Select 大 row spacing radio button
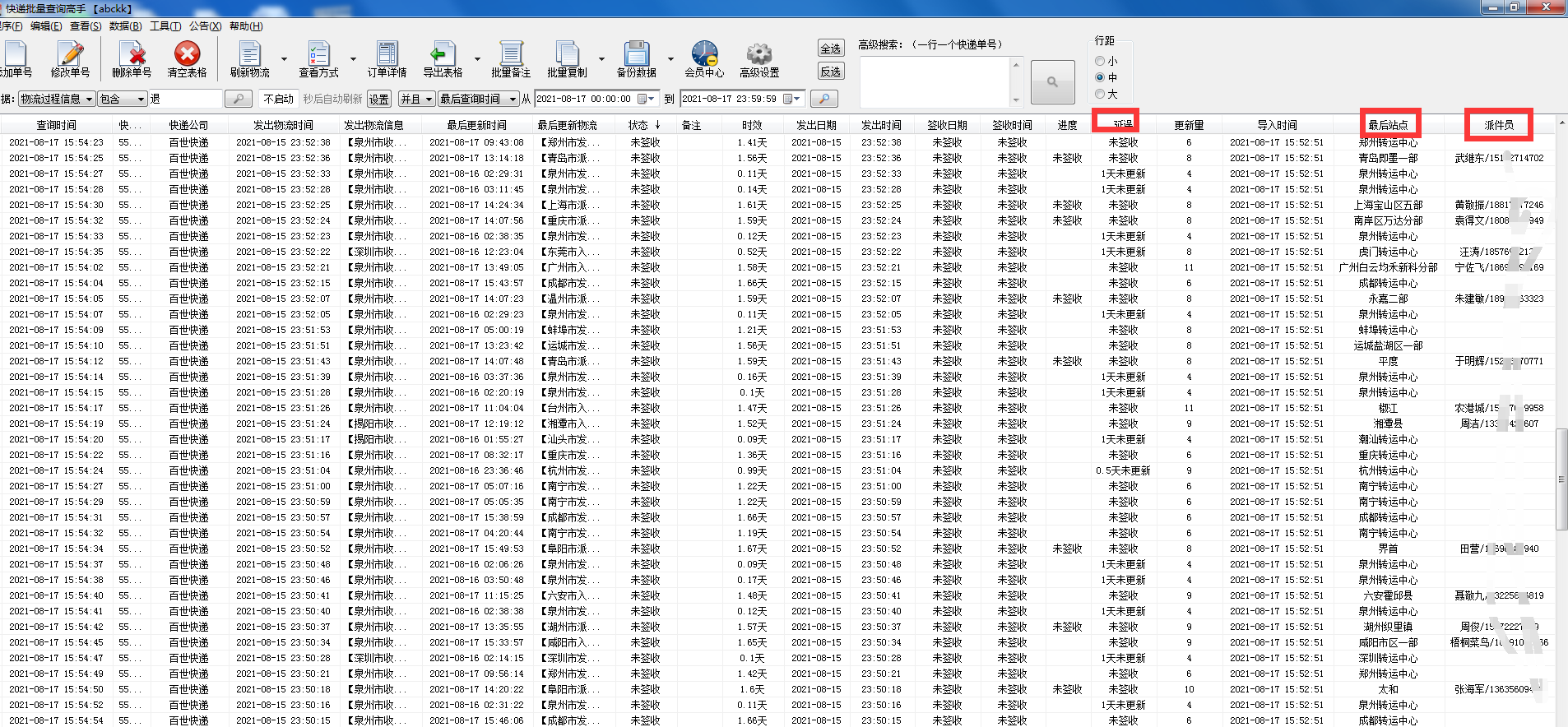Image resolution: width=1568 pixels, height=727 pixels. click(1100, 94)
